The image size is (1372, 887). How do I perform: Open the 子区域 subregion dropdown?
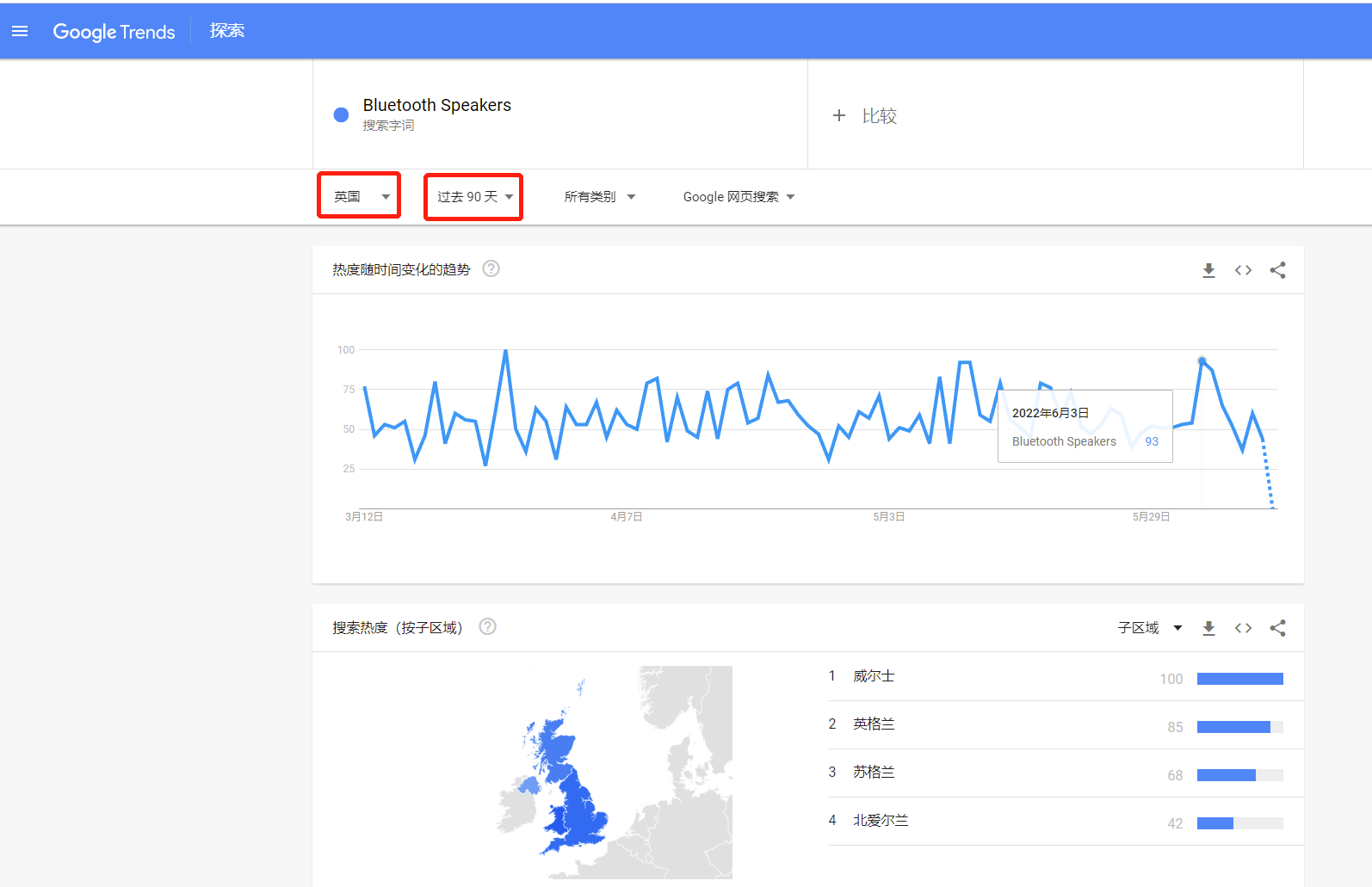tap(1150, 628)
